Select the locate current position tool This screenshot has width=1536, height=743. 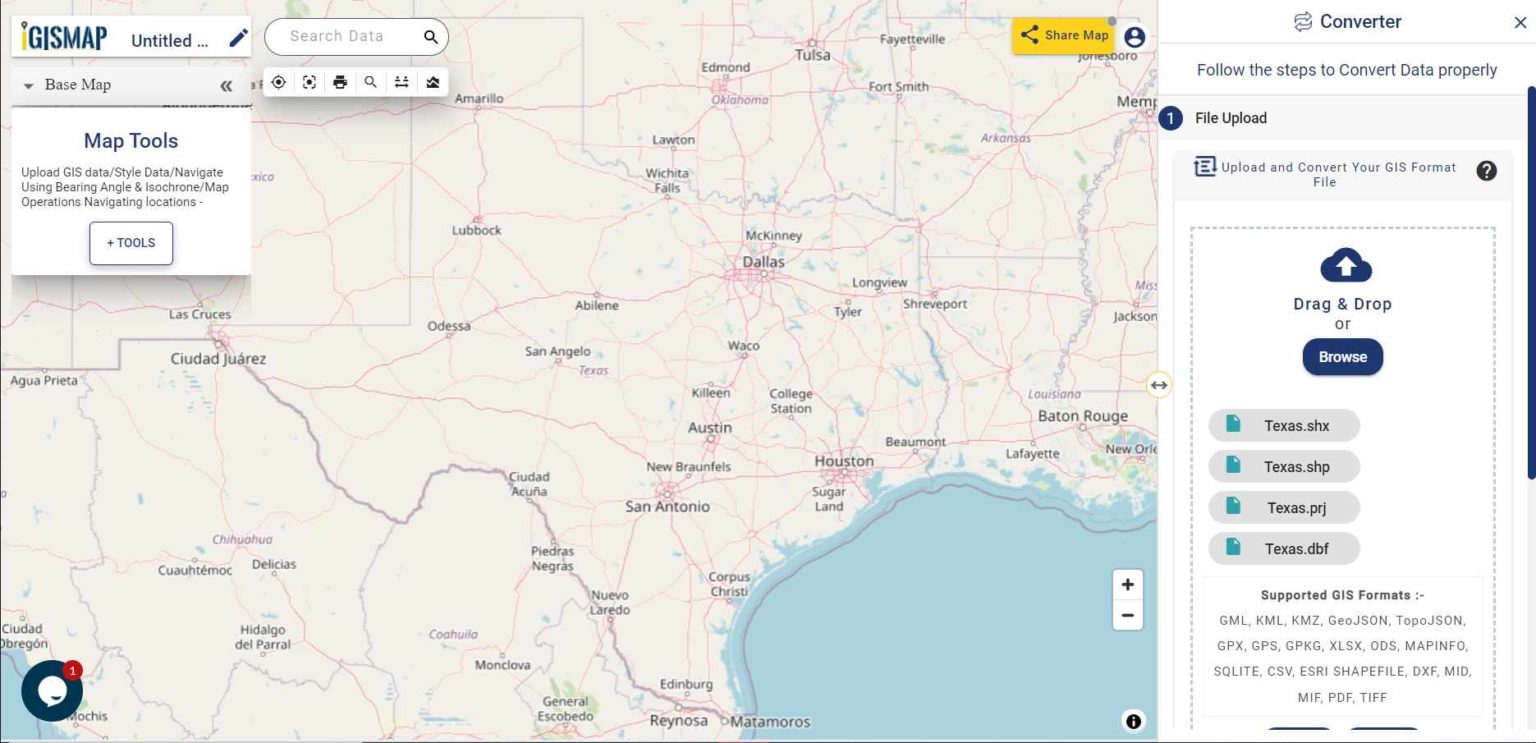tap(278, 82)
